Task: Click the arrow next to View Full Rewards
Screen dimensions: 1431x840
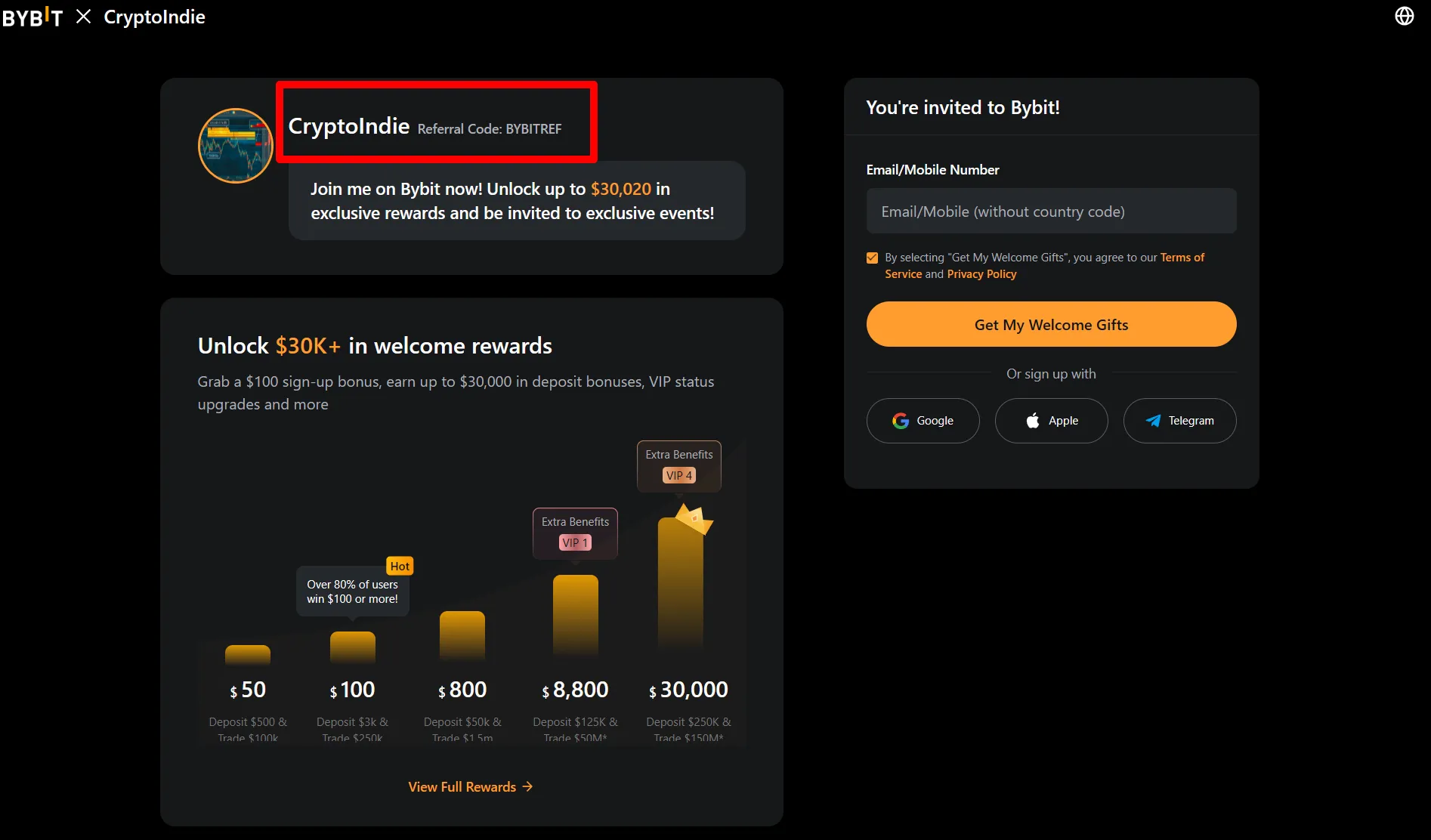Action: 527,786
